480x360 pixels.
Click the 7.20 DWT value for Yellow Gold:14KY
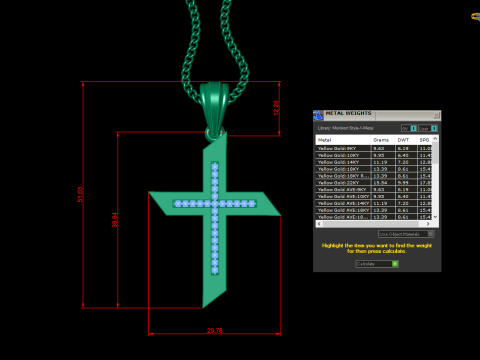click(403, 162)
